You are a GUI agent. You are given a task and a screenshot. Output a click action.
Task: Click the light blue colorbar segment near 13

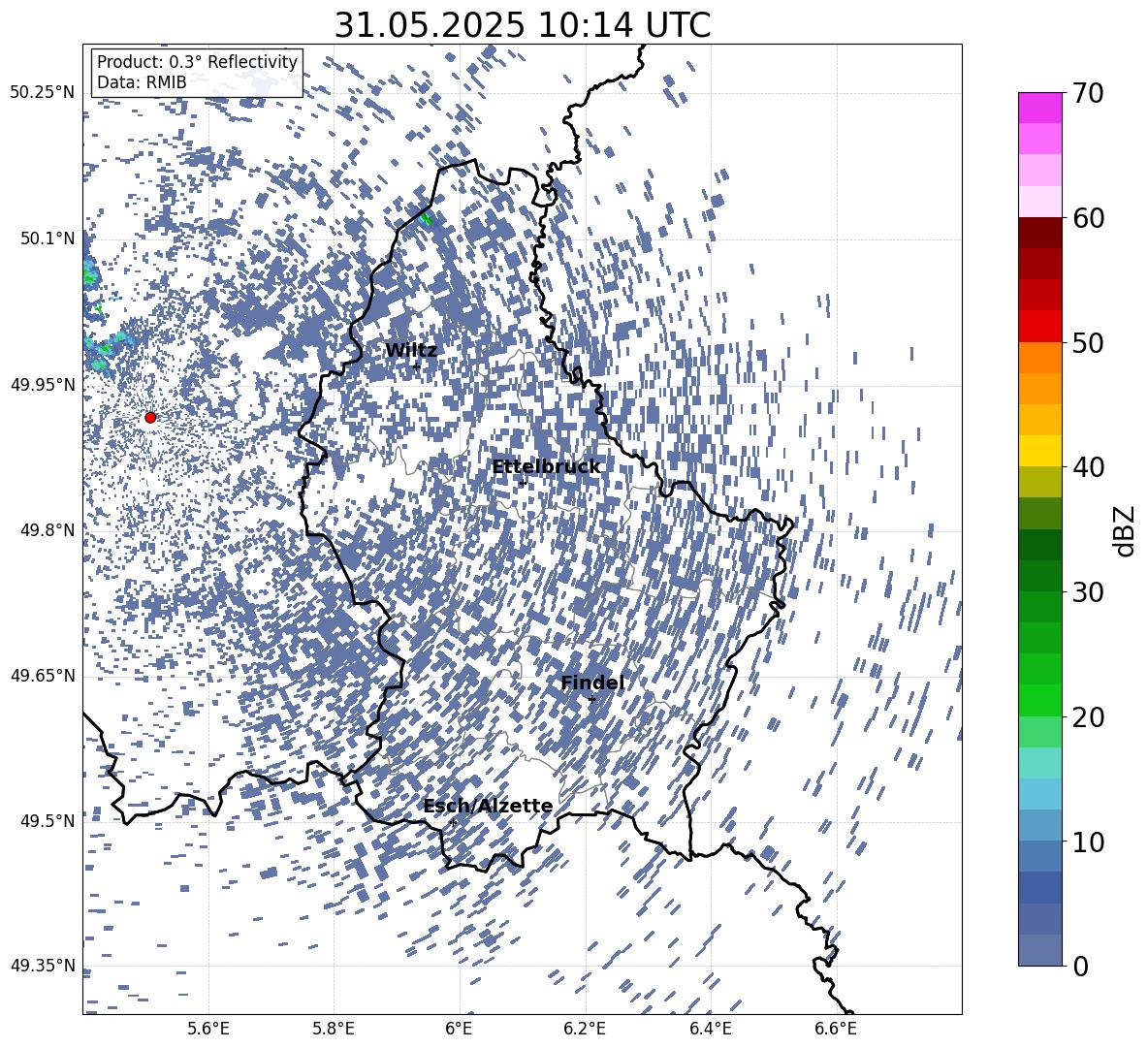coord(1039,794)
